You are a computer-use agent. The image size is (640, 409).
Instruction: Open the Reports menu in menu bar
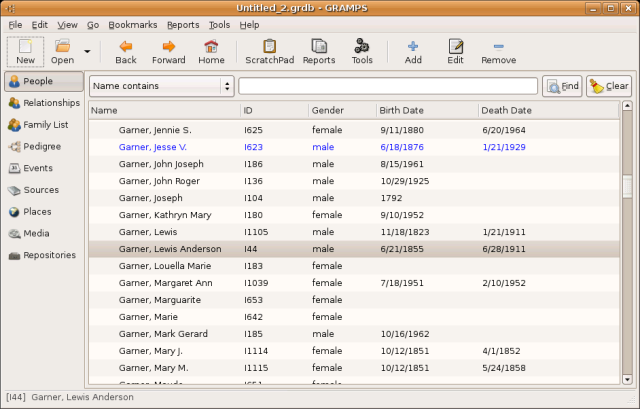(182, 24)
